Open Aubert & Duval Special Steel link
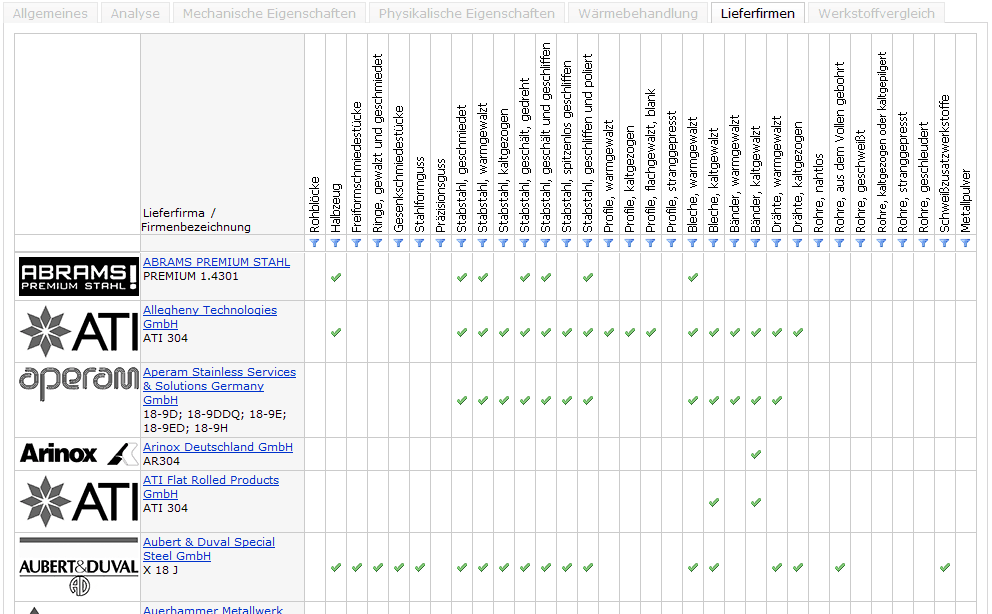Screen dimensions: 992x614 (208, 542)
